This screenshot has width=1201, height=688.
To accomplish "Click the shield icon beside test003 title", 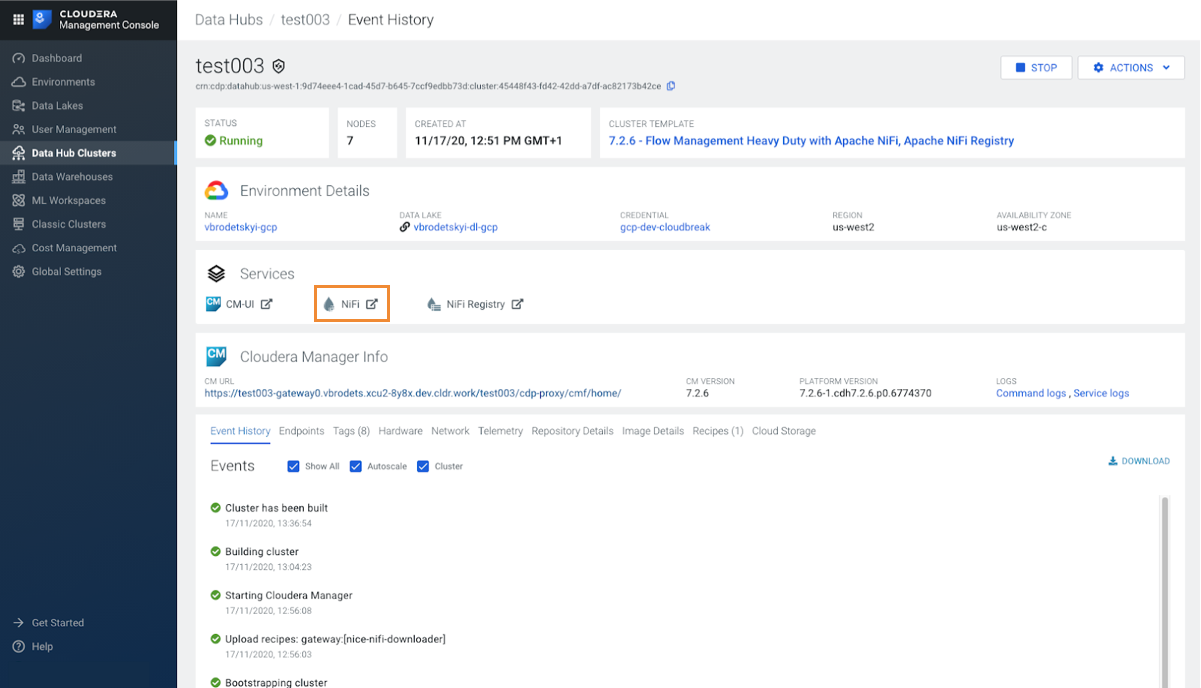I will pos(279,67).
